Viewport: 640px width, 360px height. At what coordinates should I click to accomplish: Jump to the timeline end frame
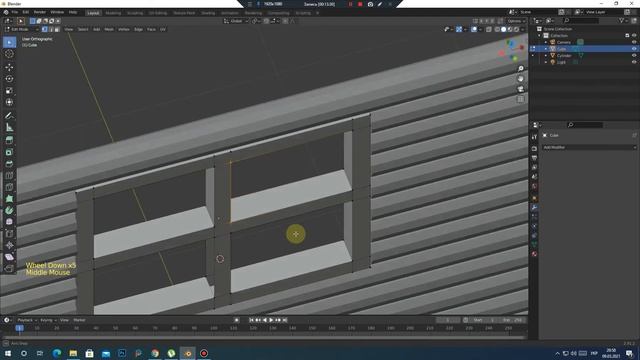coord(285,320)
